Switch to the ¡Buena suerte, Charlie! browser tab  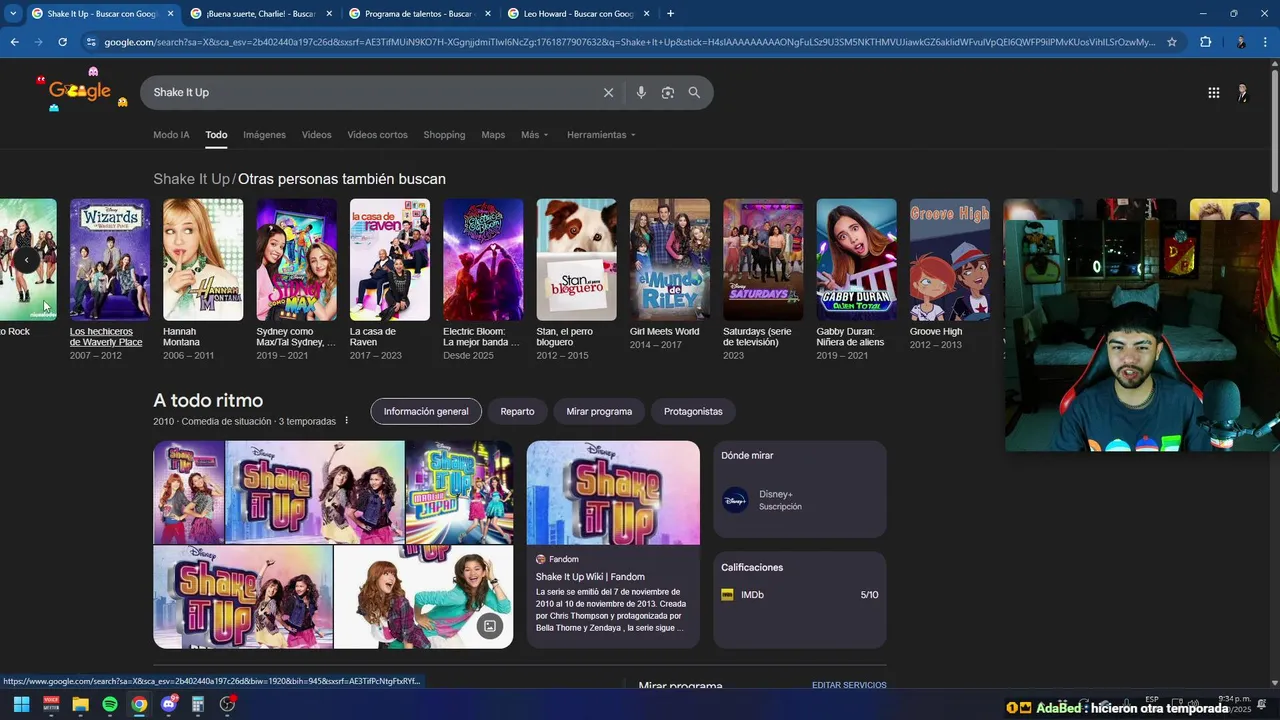(x=260, y=14)
